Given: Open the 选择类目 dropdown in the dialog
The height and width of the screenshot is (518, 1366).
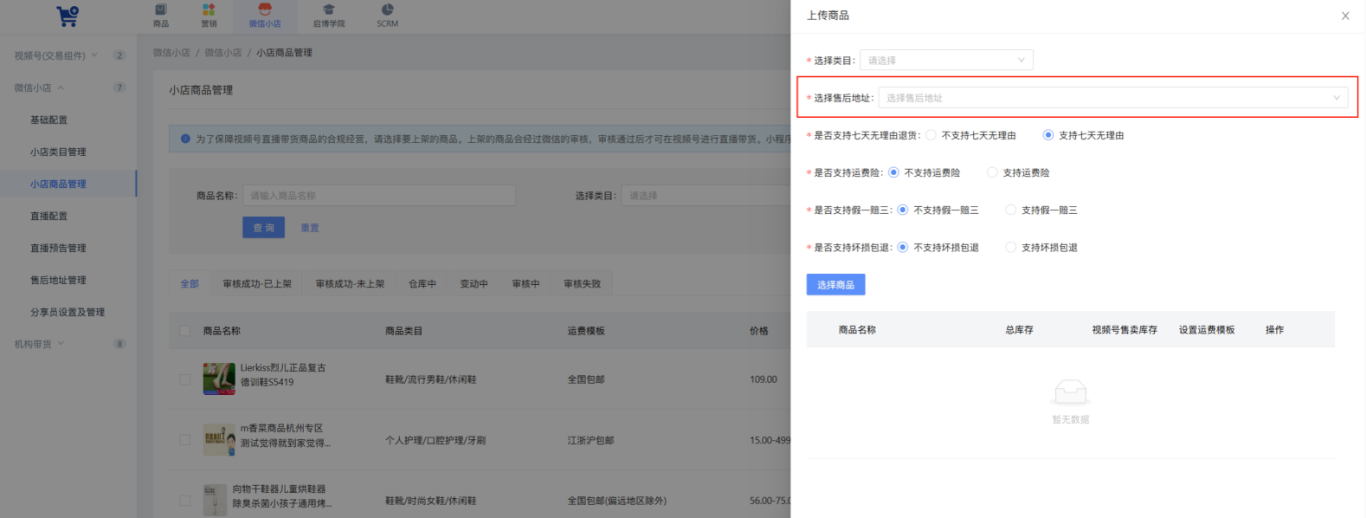Looking at the screenshot, I should point(946,60).
